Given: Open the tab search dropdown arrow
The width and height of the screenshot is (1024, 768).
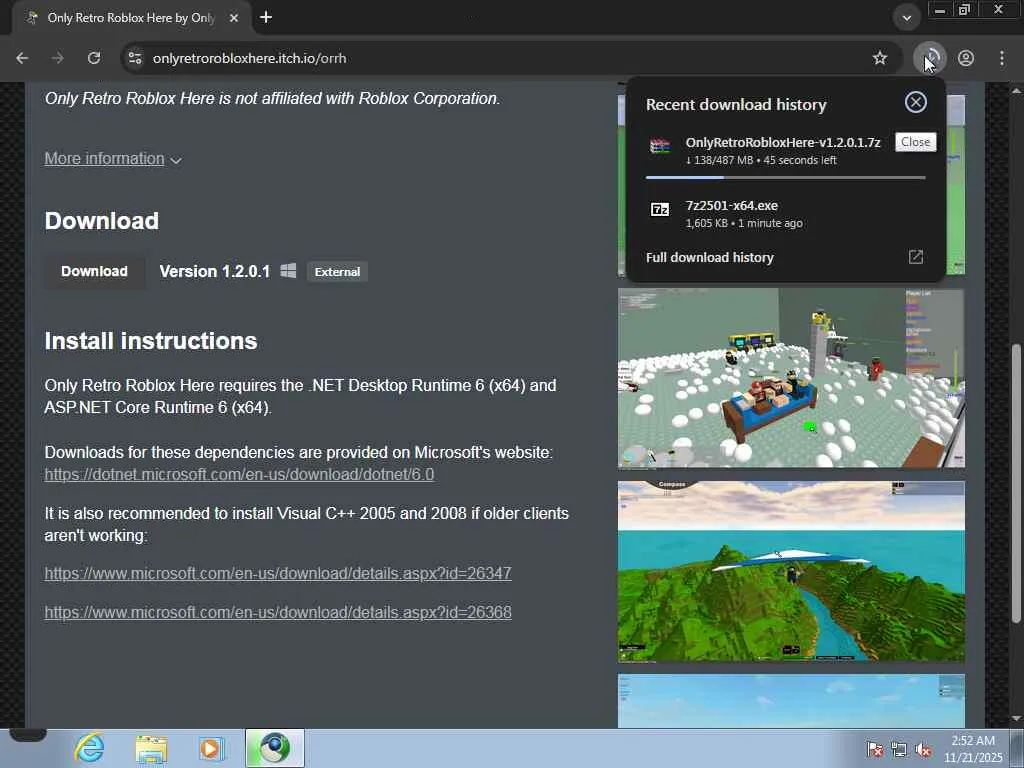Looking at the screenshot, I should click(x=906, y=18).
